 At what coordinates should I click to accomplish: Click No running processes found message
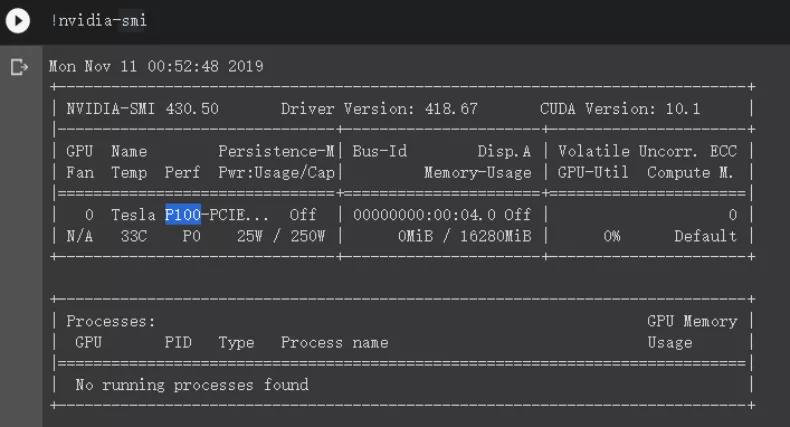pos(192,385)
